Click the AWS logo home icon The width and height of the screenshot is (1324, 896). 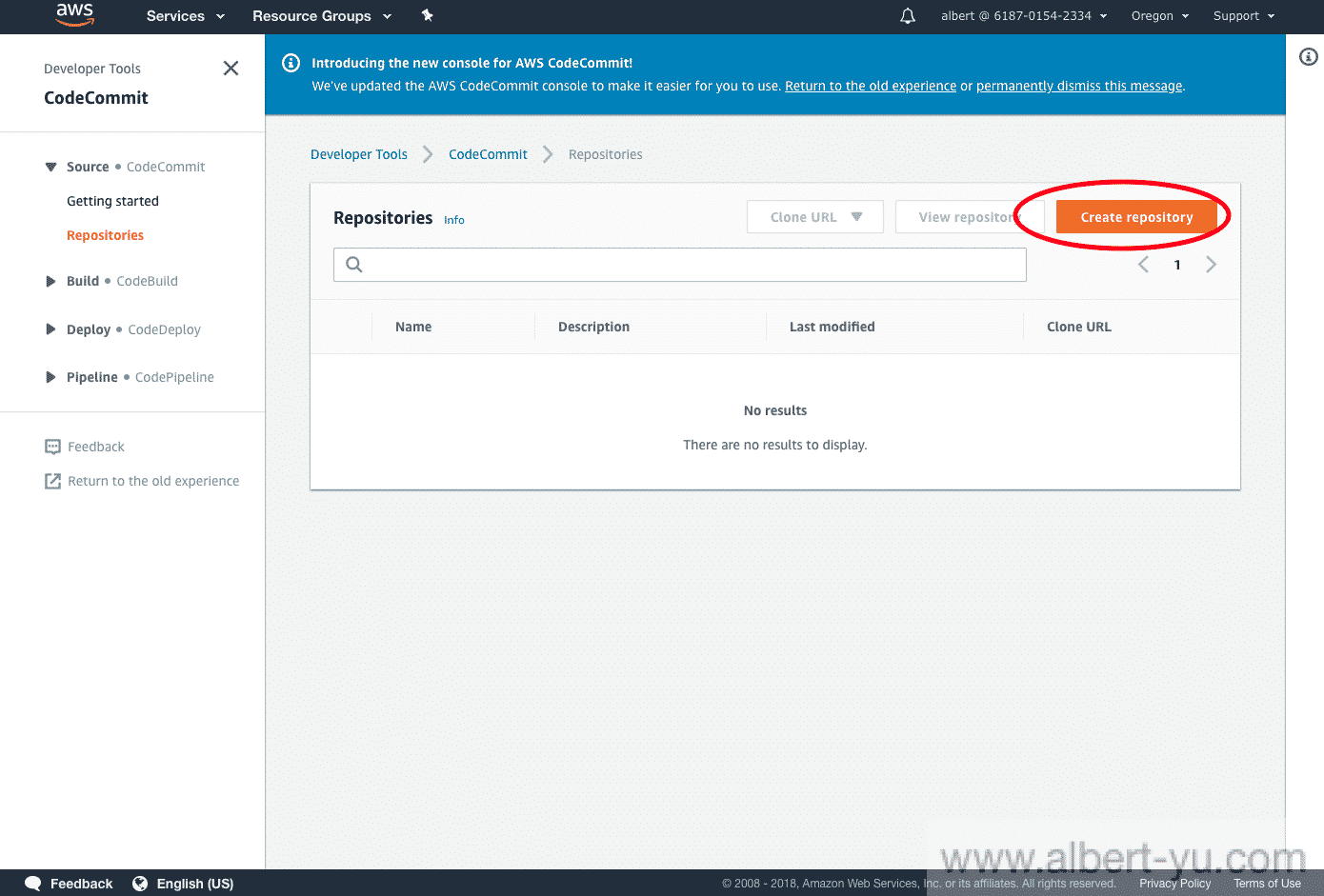[x=74, y=14]
